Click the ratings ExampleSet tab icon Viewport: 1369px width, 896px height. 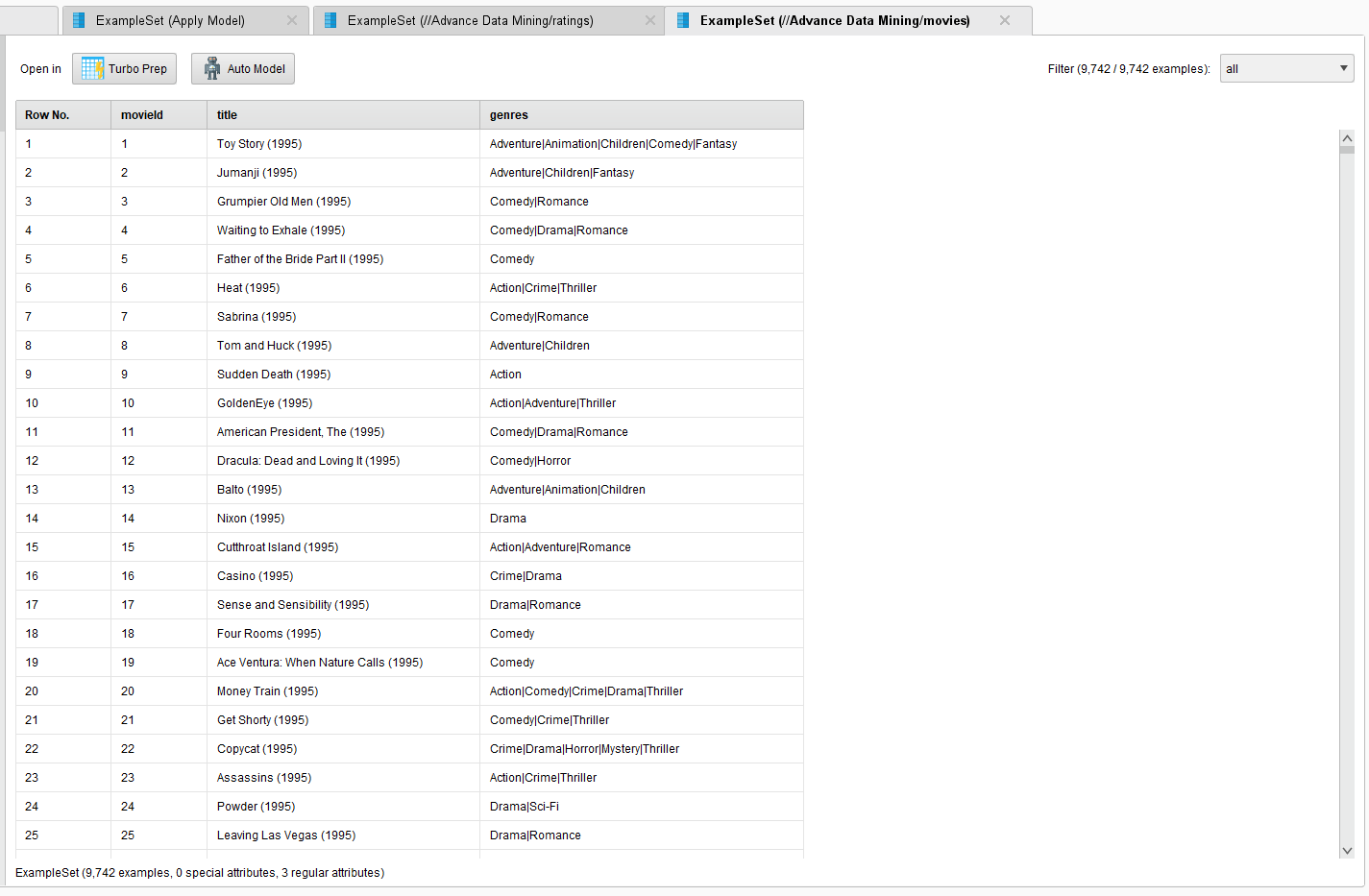point(330,20)
